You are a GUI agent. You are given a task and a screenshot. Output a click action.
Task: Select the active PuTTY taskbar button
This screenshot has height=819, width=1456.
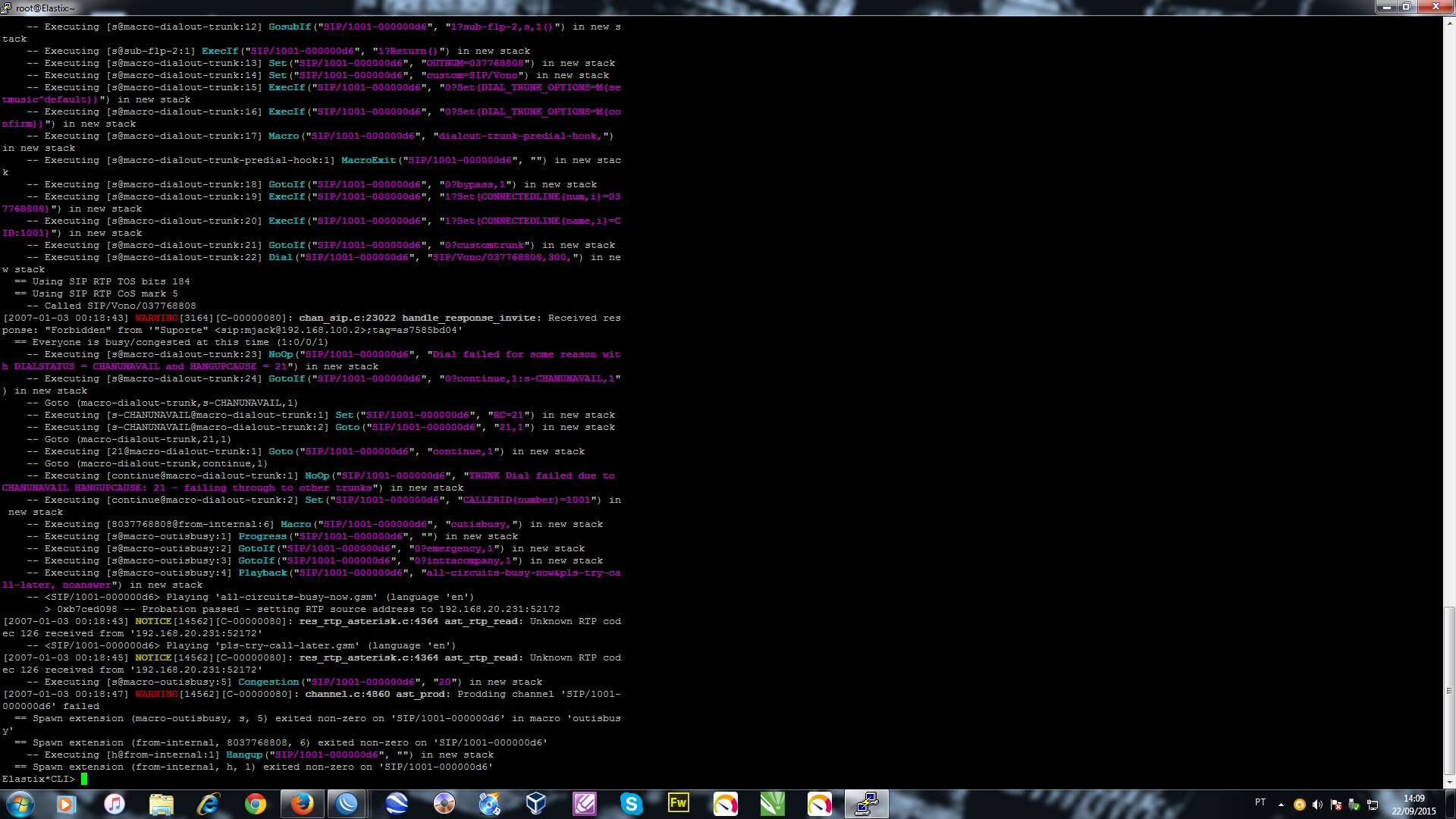point(866,804)
